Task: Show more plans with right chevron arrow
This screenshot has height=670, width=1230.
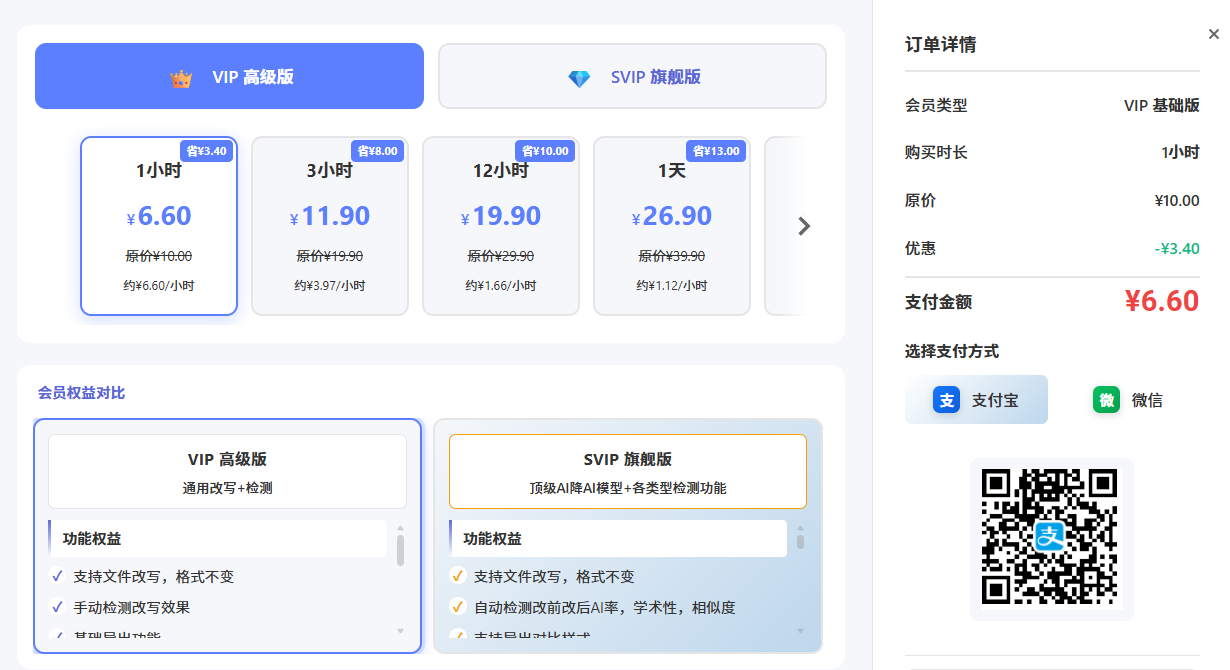Action: pyautogui.click(x=803, y=226)
